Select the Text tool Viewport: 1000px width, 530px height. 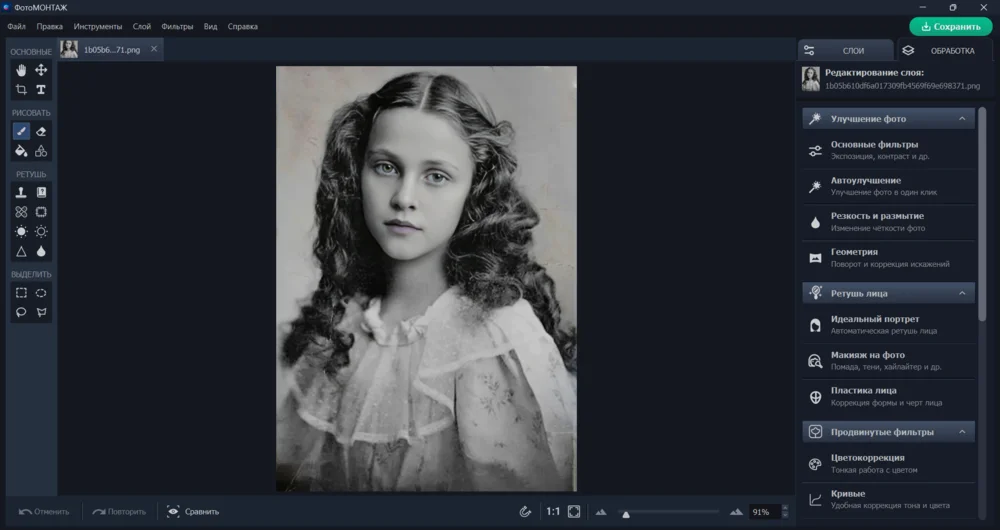pos(41,90)
